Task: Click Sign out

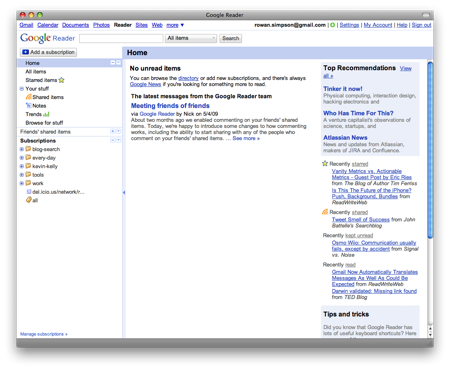Action: point(421,25)
